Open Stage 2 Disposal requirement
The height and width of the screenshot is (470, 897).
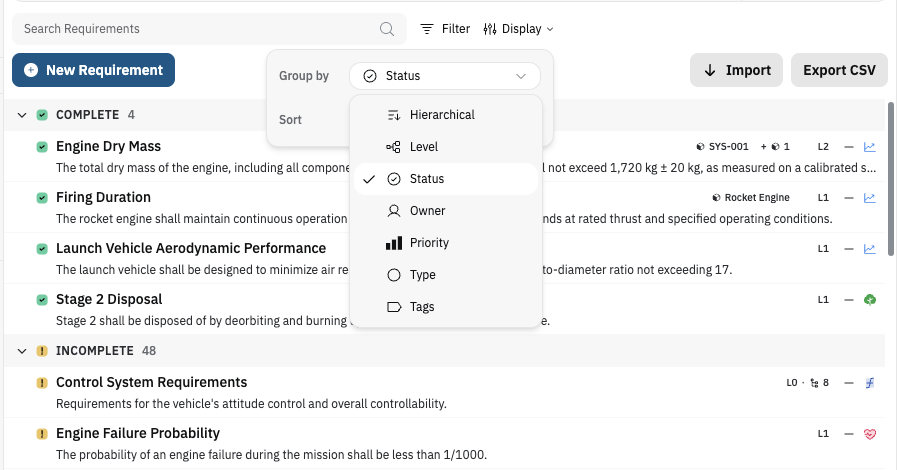coord(109,299)
